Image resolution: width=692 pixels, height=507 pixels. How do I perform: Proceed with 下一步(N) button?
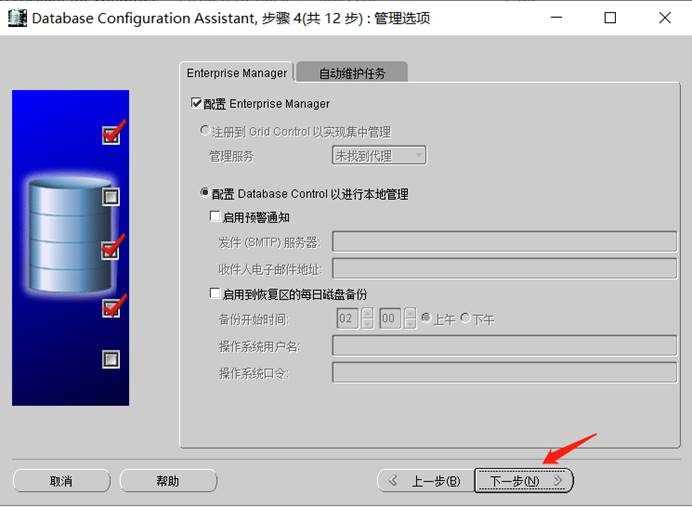[524, 481]
